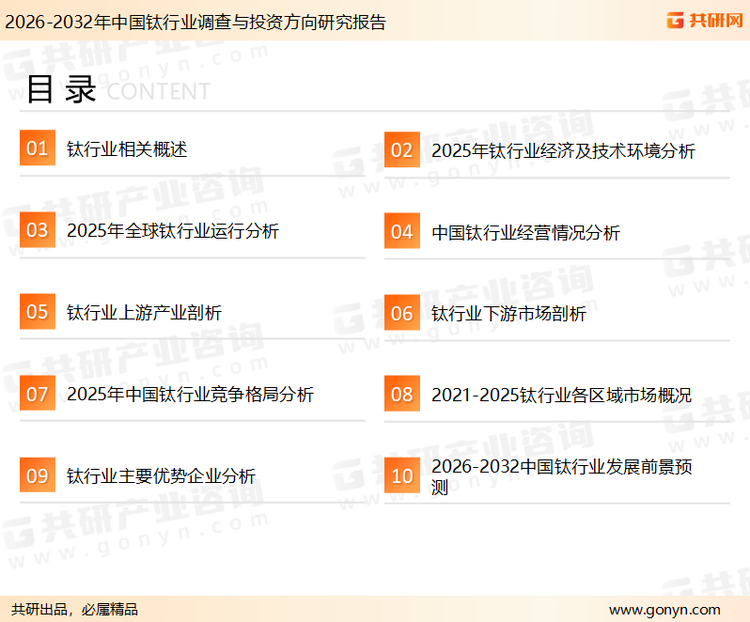Viewport: 750px width, 622px height.
Task: Open chapter 2025年钛行业经济及技术环境分析
Action: coord(563,151)
